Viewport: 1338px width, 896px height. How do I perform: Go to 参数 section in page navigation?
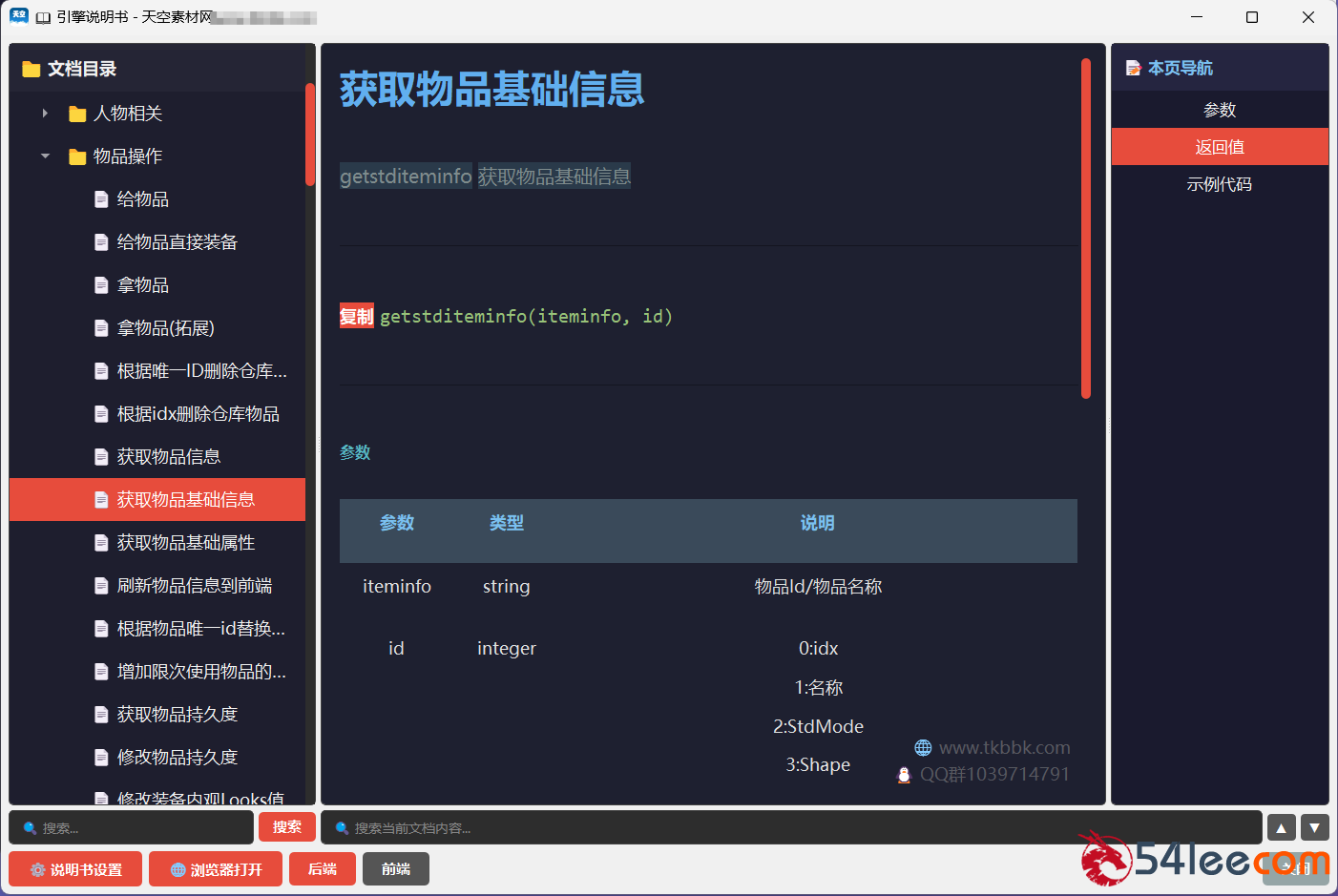point(1219,111)
